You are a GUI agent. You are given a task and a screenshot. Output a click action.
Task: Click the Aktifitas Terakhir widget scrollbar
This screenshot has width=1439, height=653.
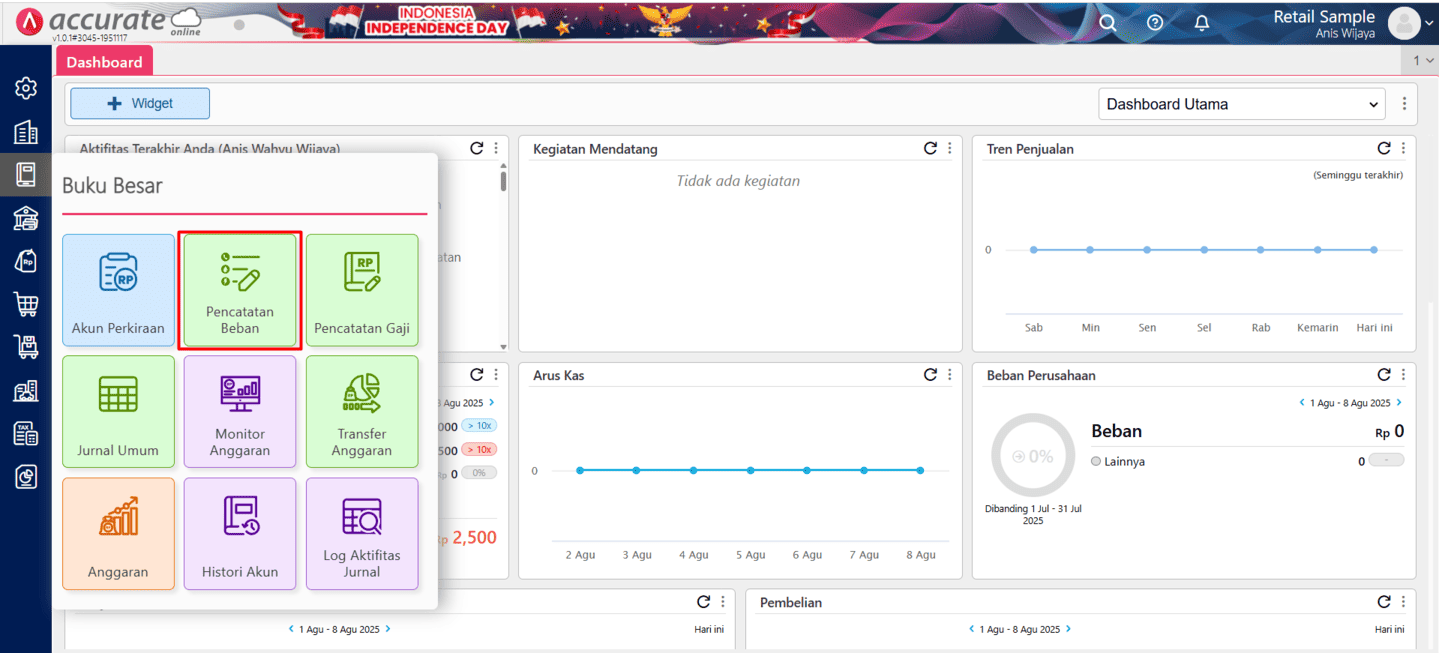tap(503, 181)
